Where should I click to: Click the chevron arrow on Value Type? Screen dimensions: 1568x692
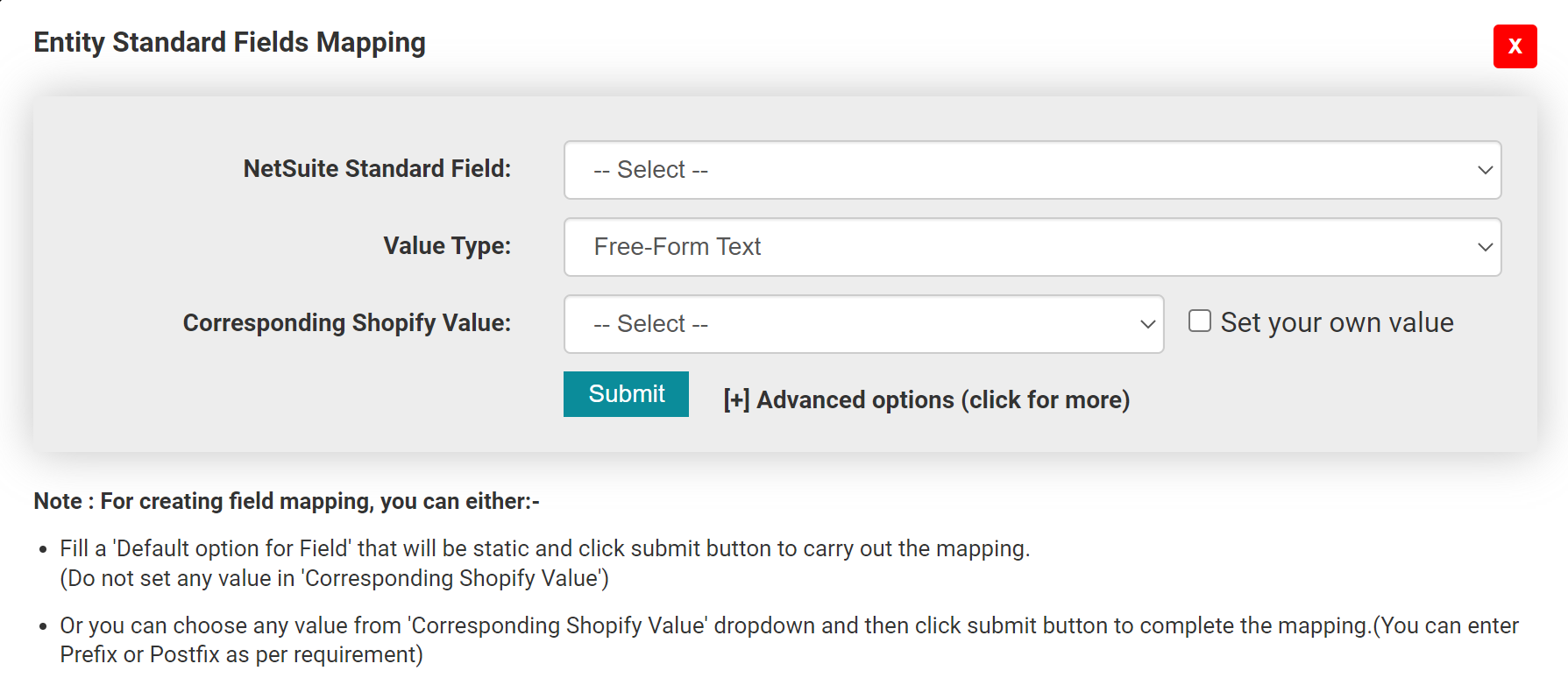tap(1485, 247)
